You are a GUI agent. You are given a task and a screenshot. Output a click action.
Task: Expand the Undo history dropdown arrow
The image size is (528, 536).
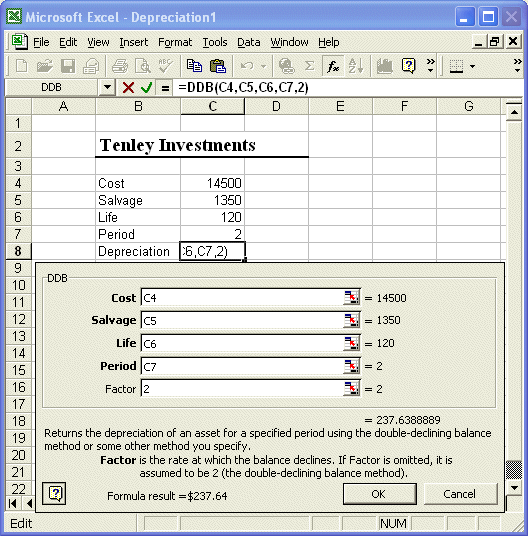click(263, 66)
